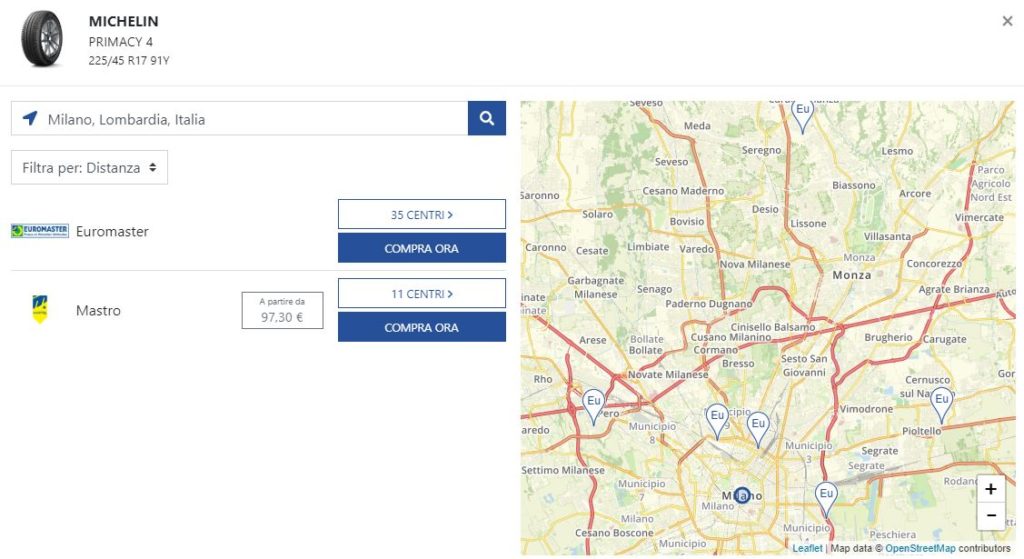Viewport: 1024px width, 559px height.
Task: Click the Eu map marker at top near Seregno
Action: (x=802, y=112)
